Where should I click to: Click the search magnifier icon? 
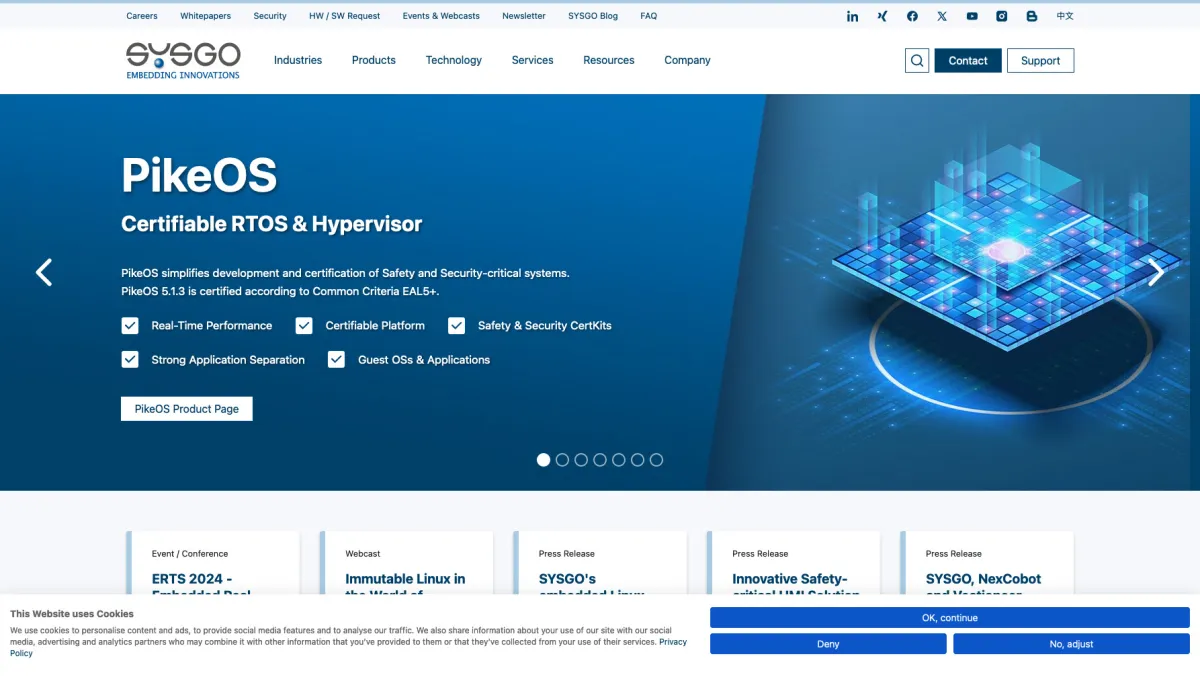pyautogui.click(x=917, y=61)
